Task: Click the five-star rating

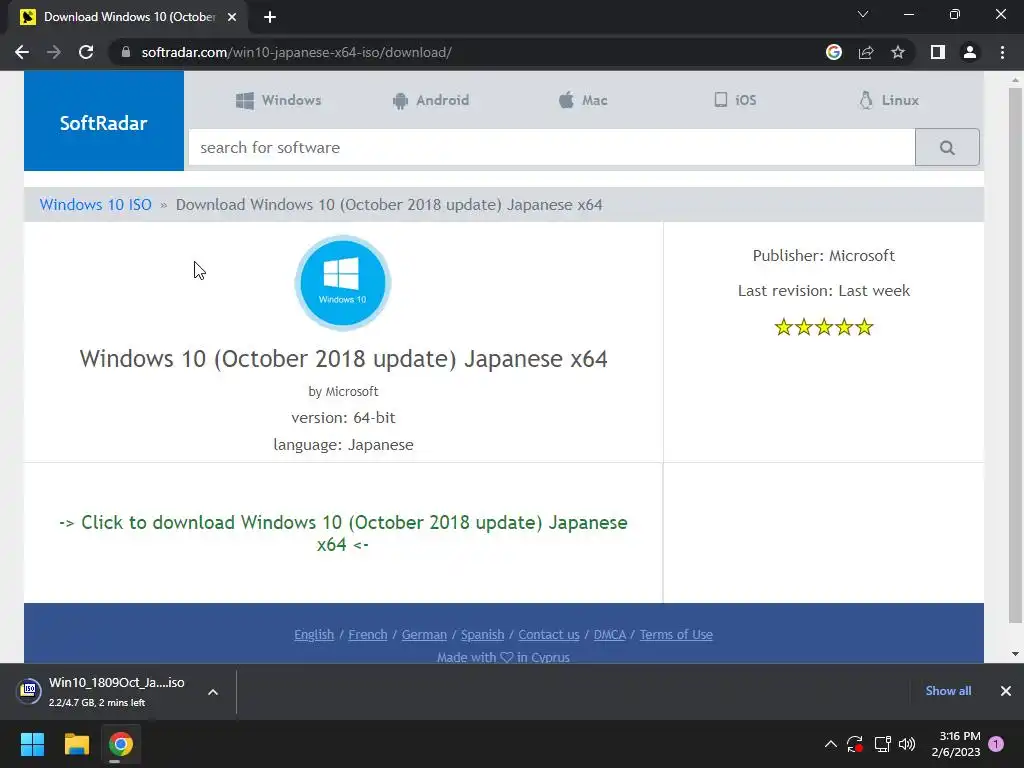Action: (x=824, y=327)
